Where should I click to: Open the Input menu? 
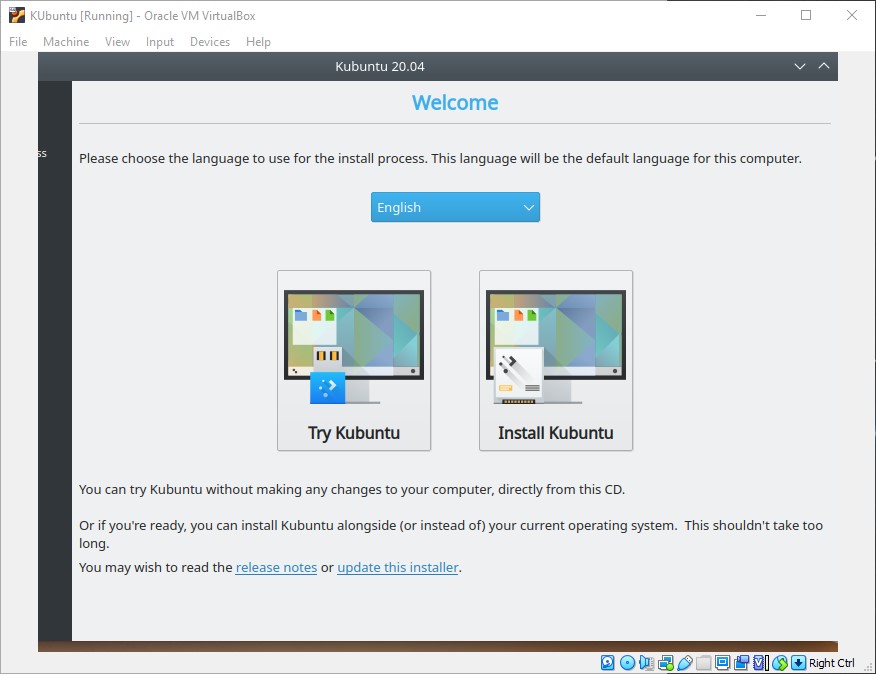click(x=160, y=42)
